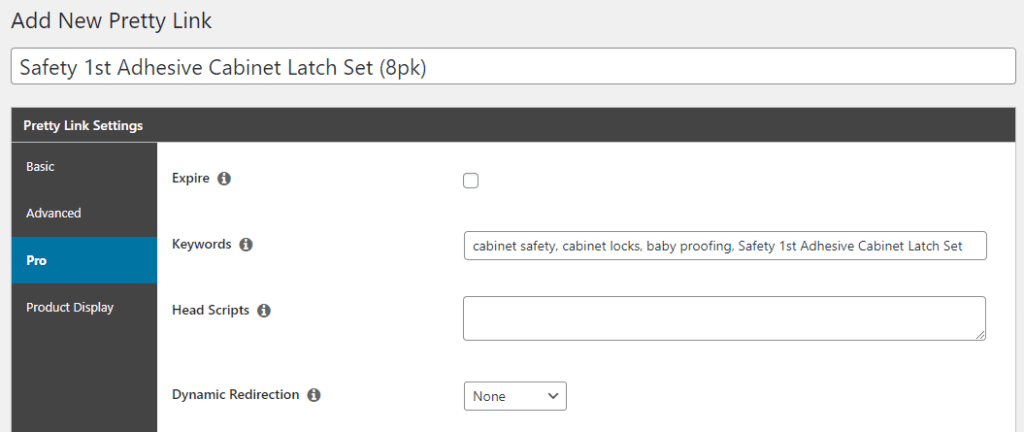
Task: Click the Head Scripts info icon
Action: [x=264, y=311]
